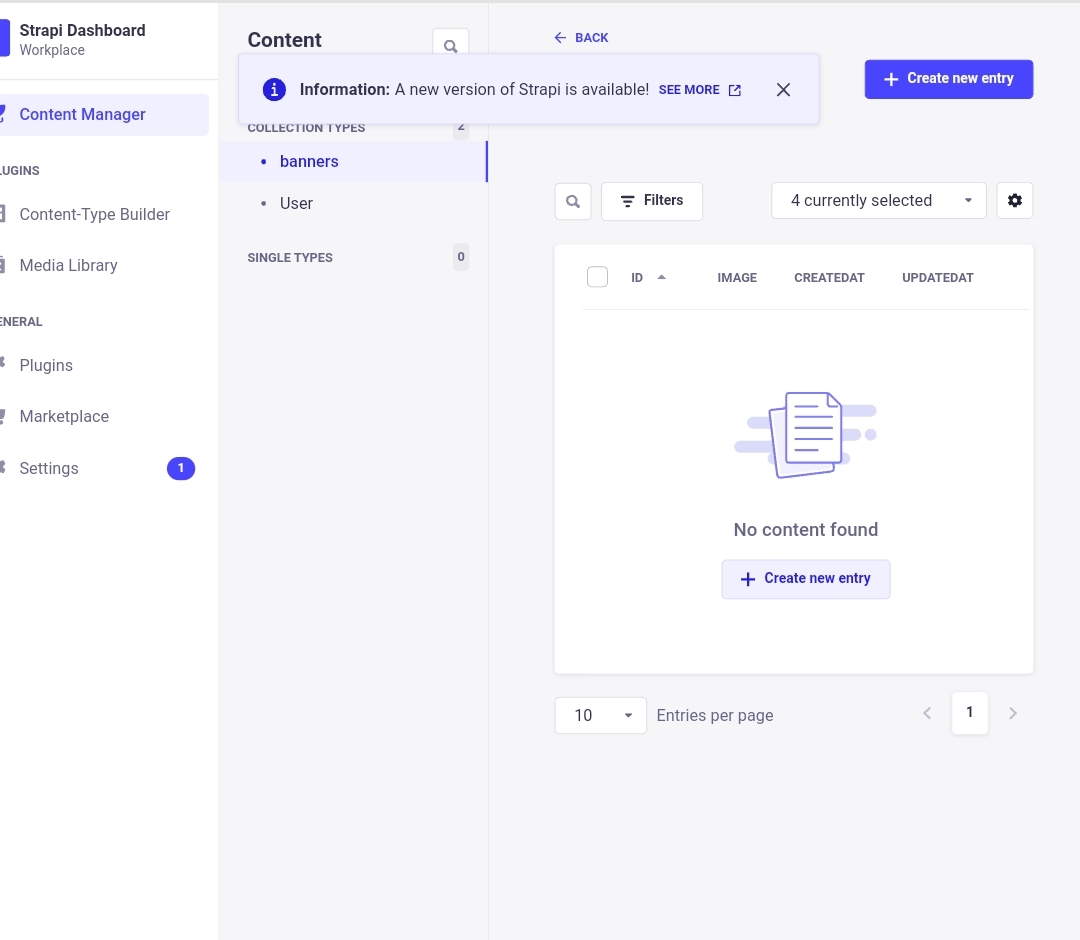
Task: Click the Strapi Dashboard logo
Action: tap(4, 39)
